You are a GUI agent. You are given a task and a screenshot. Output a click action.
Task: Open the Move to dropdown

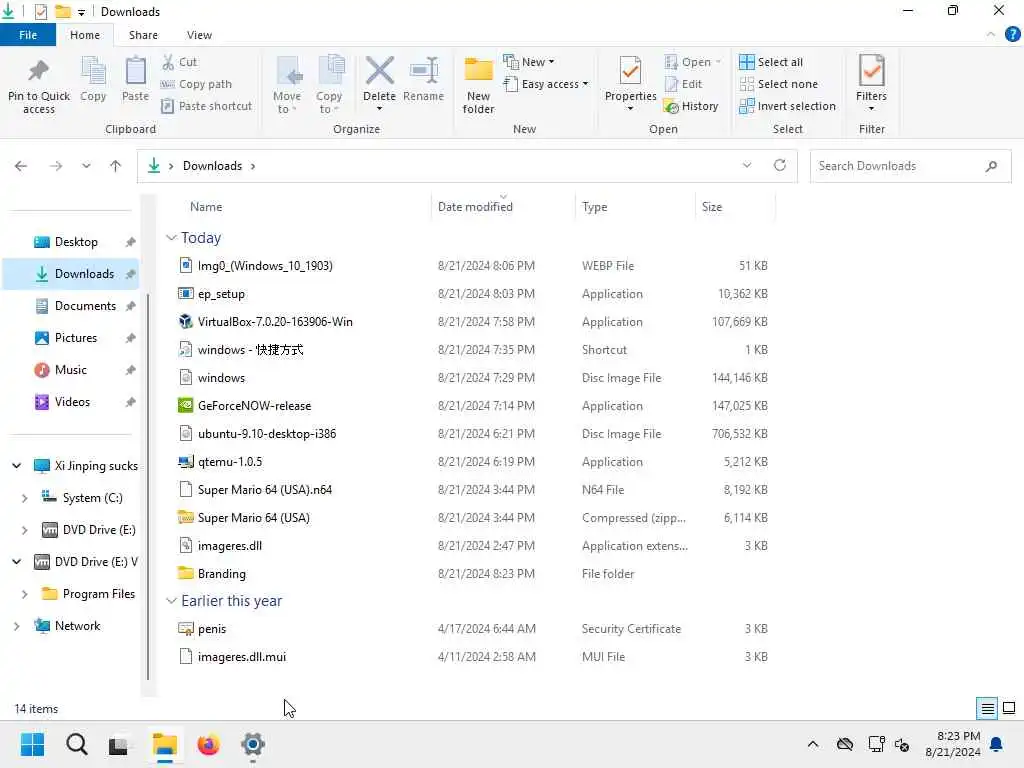point(287,85)
